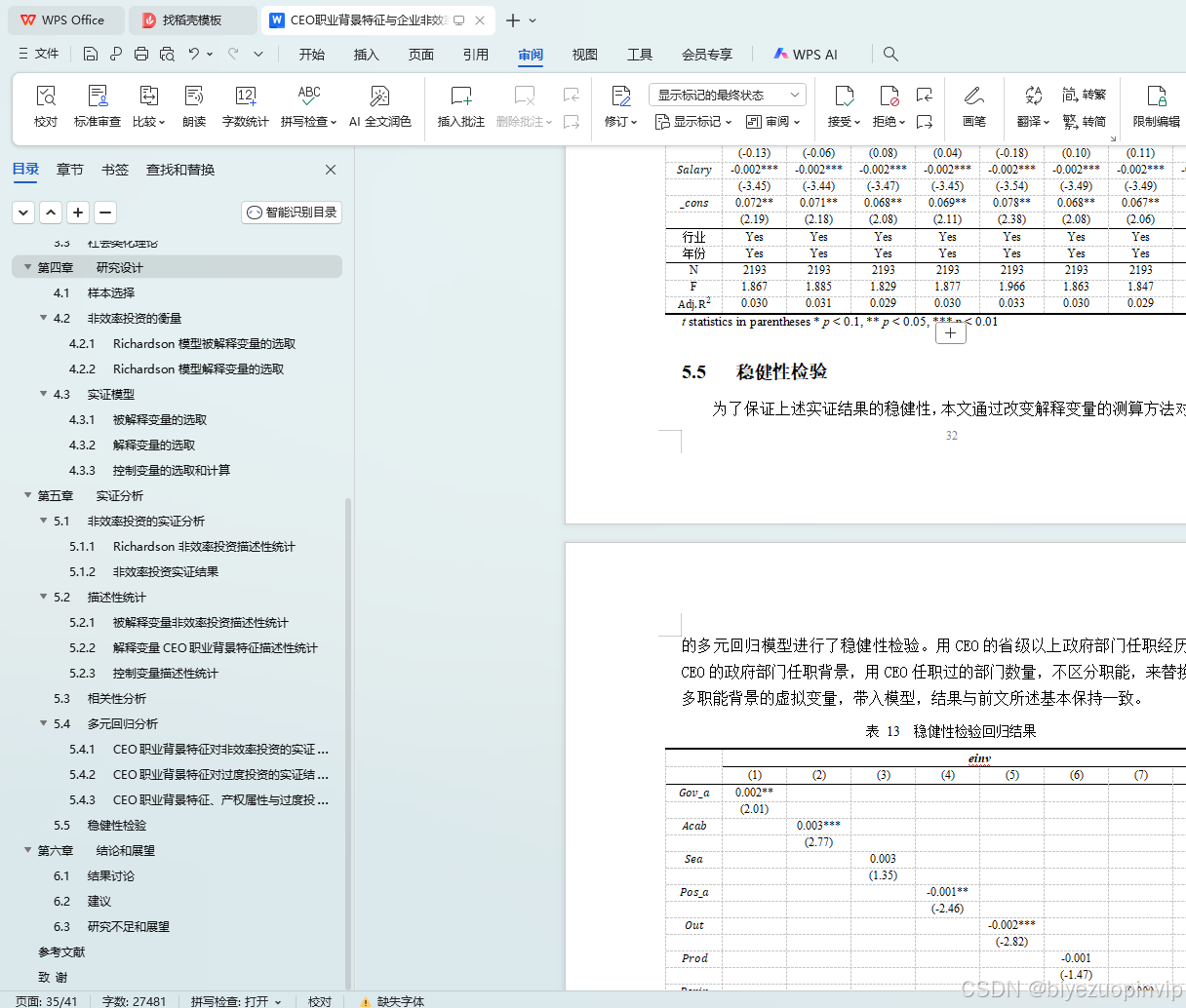Image resolution: width=1186 pixels, height=1008 pixels.
Task: Switch to 书签 tab in navigation pane
Action: tap(115, 170)
